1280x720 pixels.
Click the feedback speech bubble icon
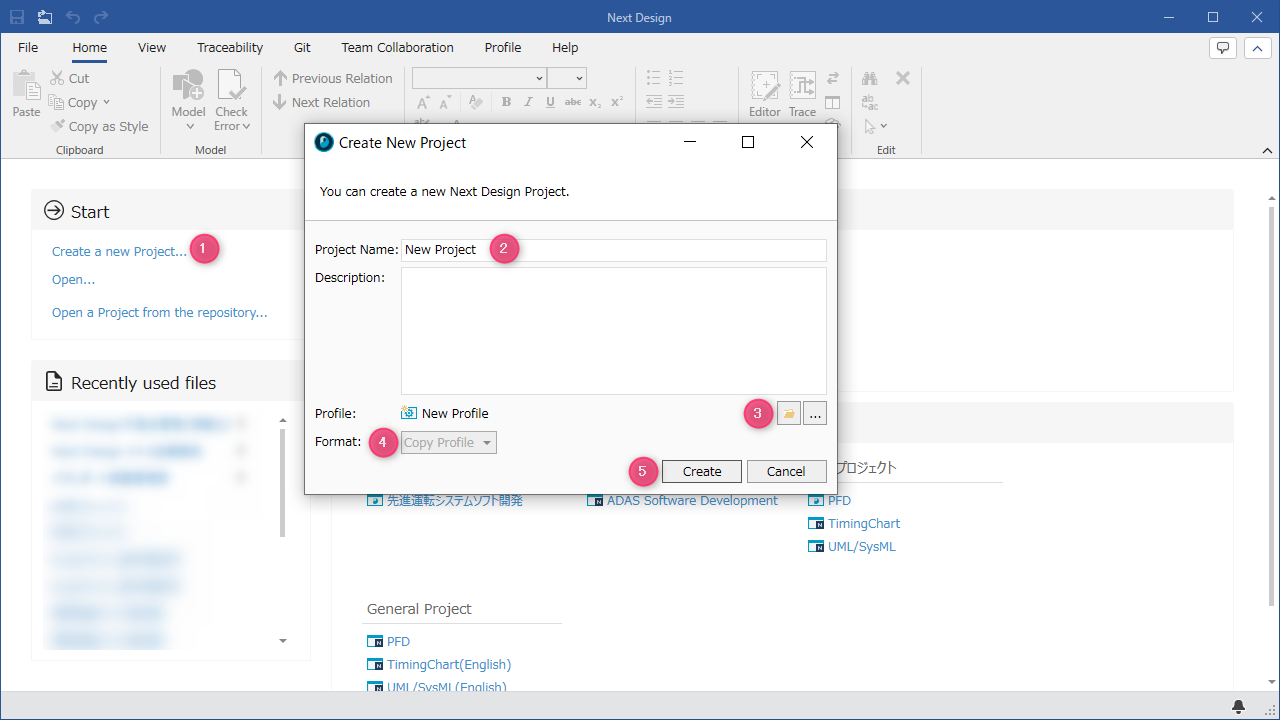[1223, 47]
